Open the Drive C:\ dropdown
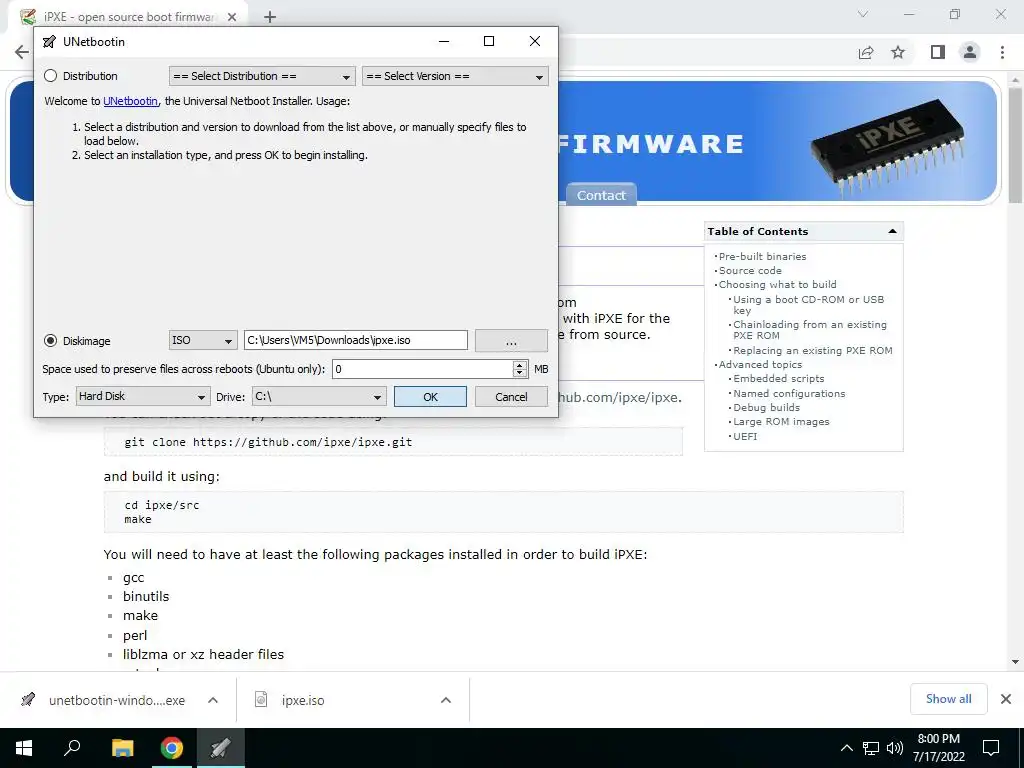The image size is (1024, 768). tap(319, 396)
